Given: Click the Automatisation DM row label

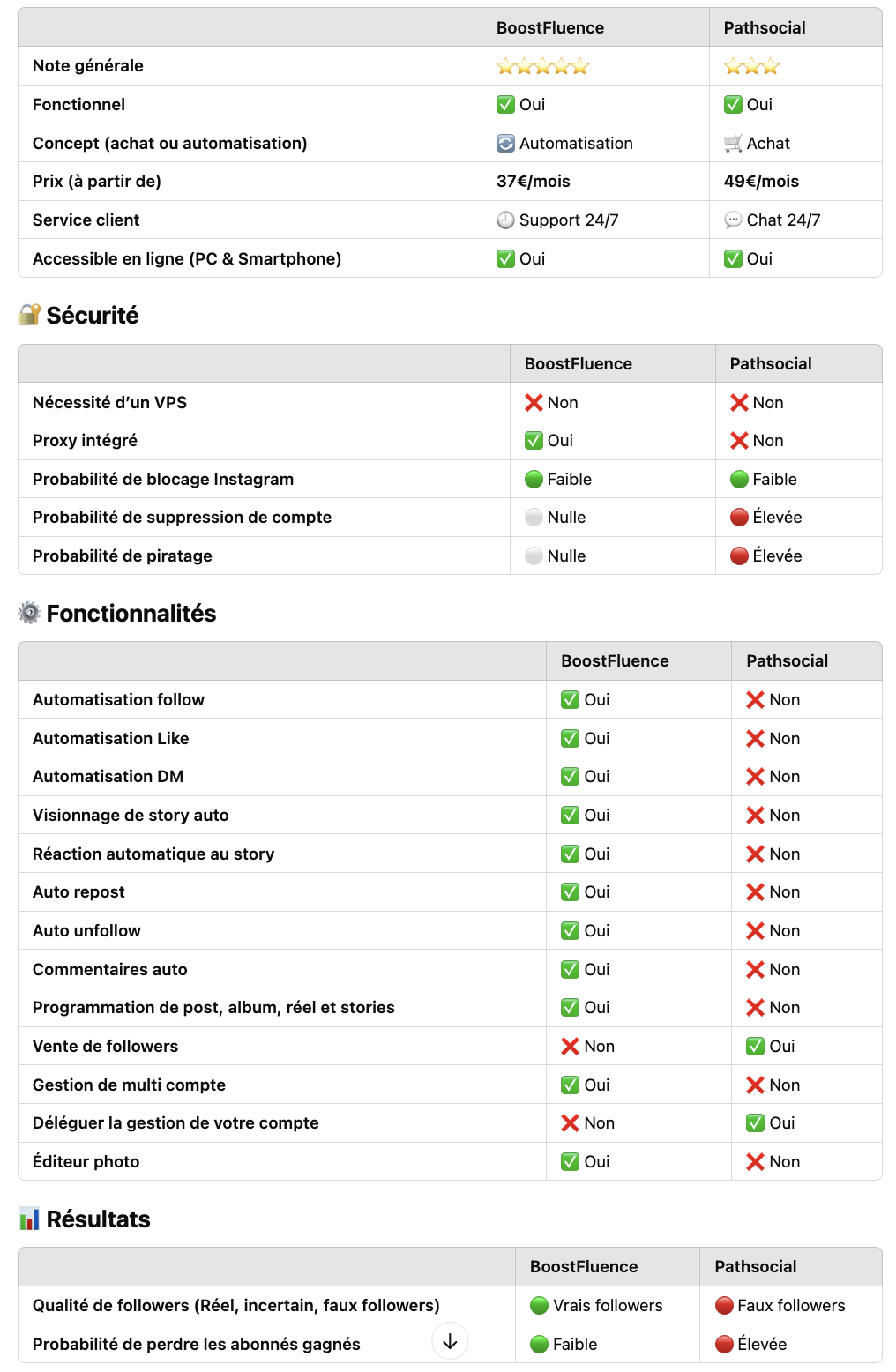Looking at the screenshot, I should tap(108, 776).
